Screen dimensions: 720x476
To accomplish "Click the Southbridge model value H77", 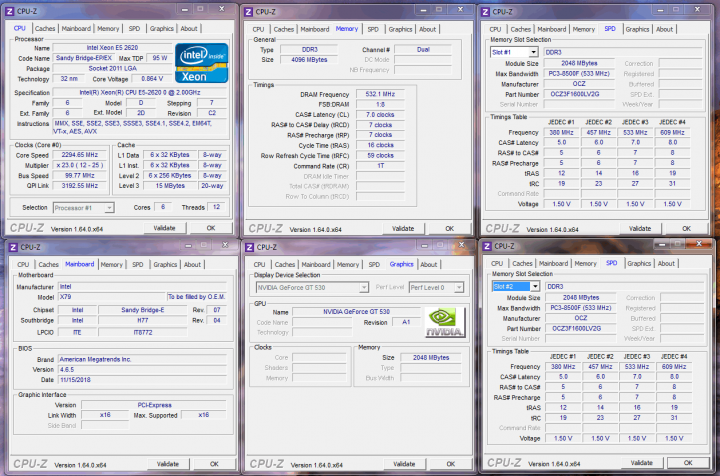I will pos(143,320).
